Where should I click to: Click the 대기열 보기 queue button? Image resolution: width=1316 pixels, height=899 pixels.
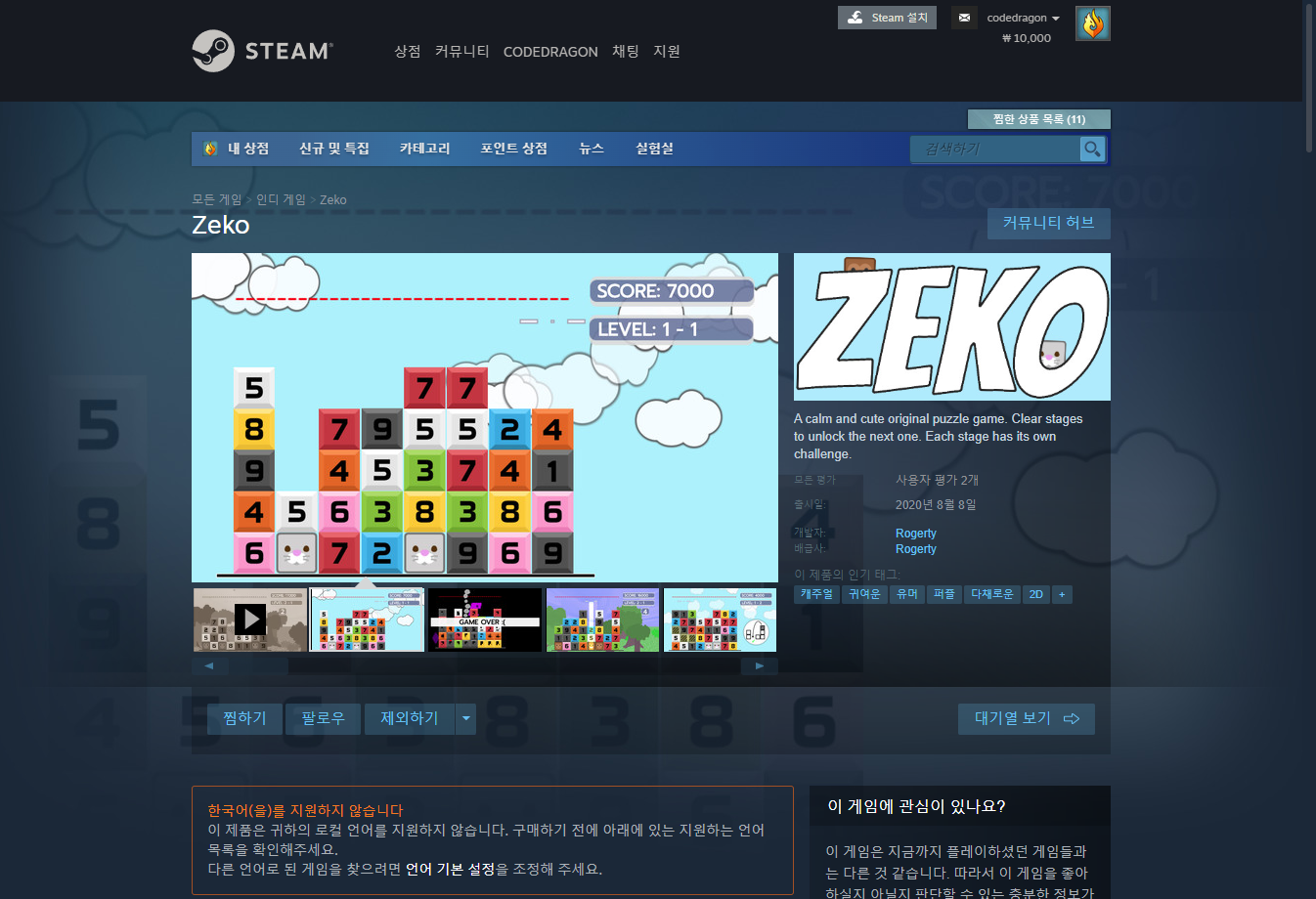click(1027, 718)
